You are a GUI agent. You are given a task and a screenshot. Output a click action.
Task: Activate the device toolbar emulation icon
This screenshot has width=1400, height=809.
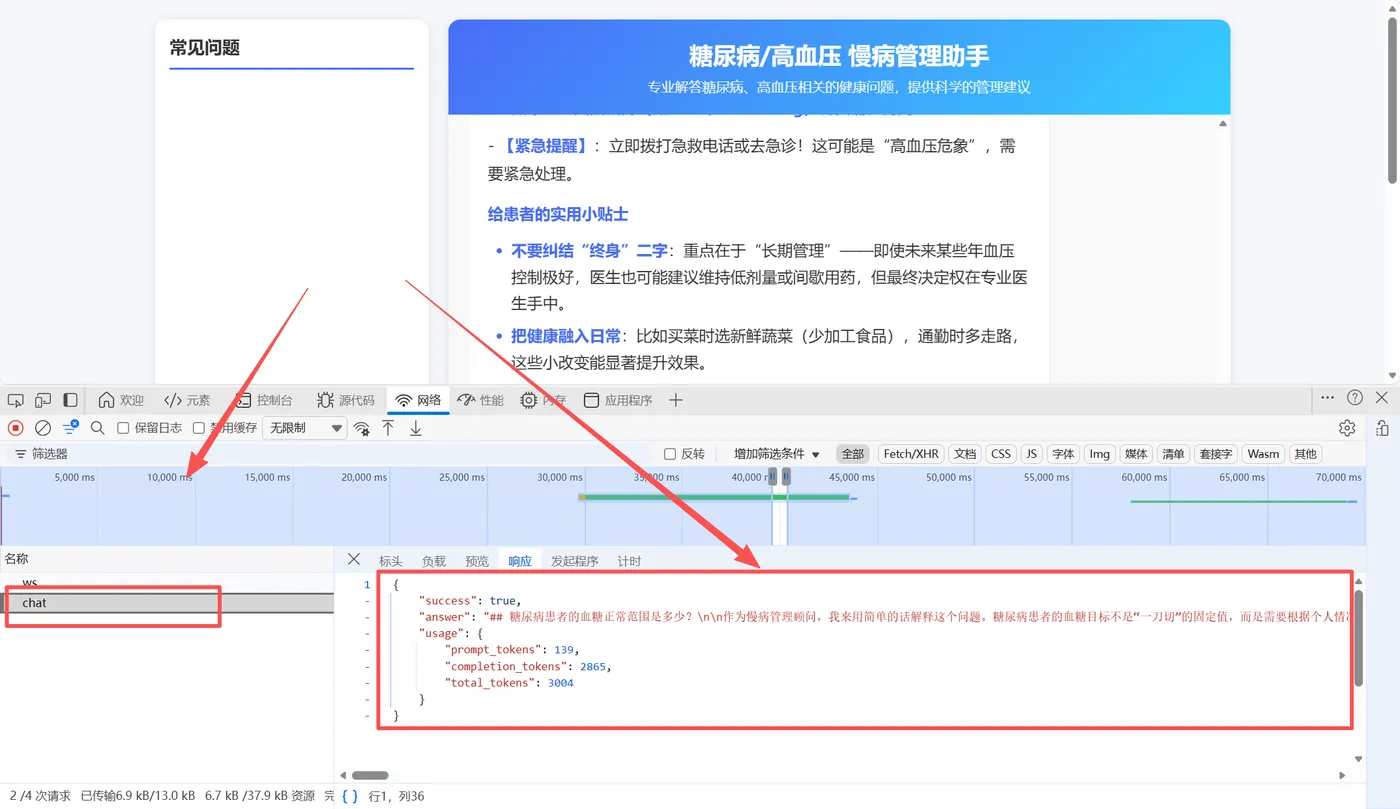pos(42,399)
